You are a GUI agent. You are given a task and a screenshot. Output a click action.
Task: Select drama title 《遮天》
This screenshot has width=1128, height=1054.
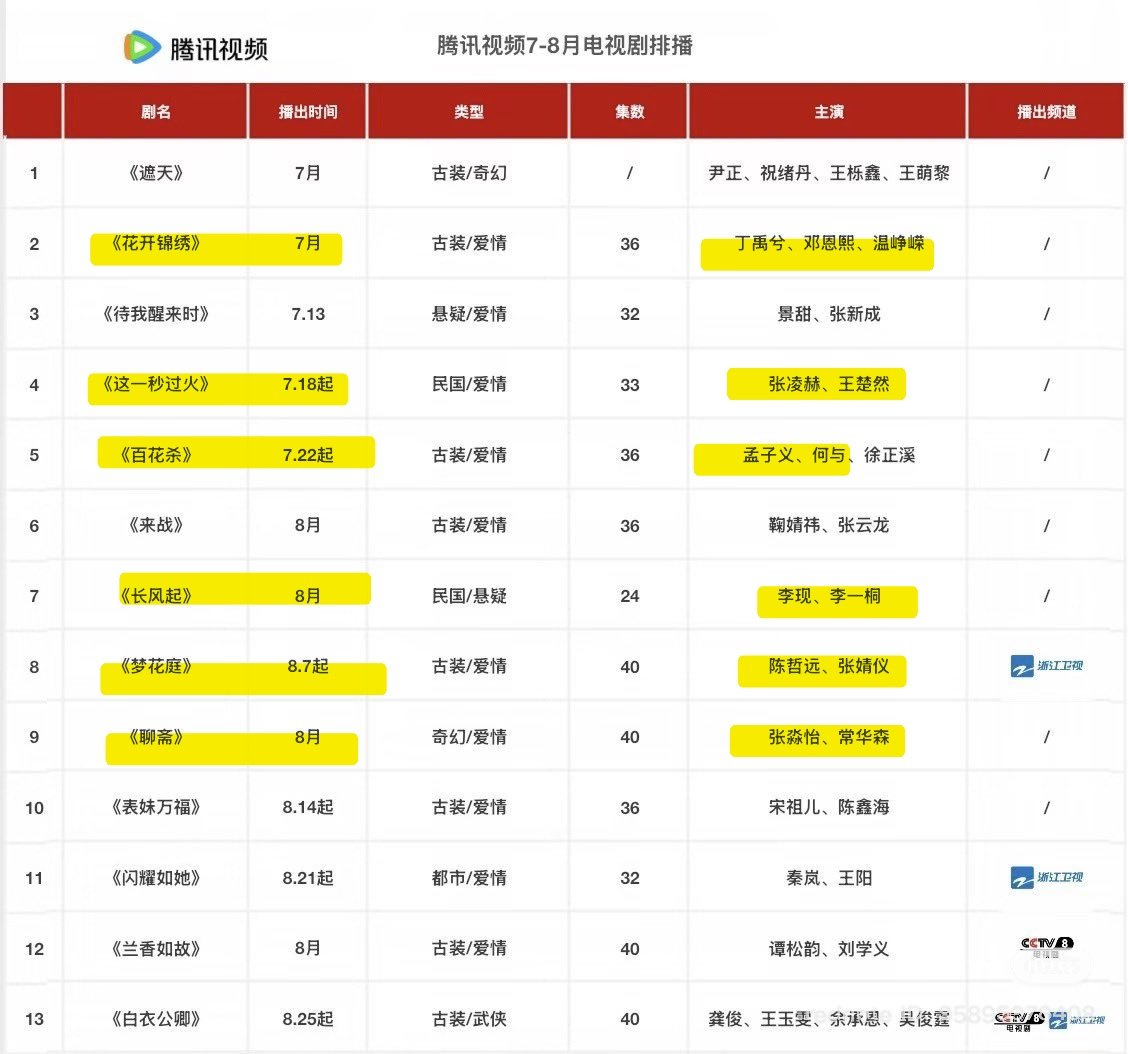(x=155, y=173)
